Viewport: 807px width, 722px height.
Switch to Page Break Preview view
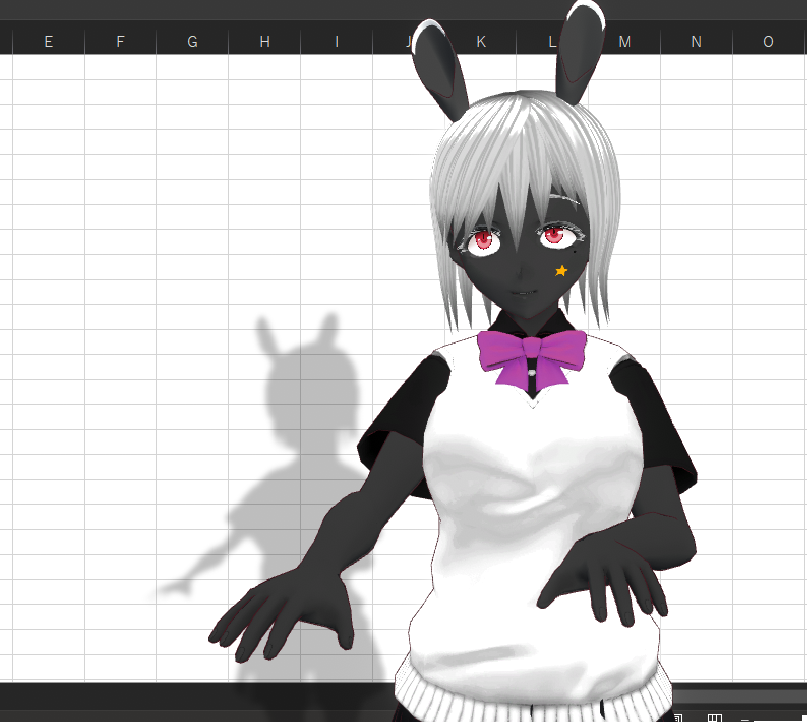coord(714,717)
